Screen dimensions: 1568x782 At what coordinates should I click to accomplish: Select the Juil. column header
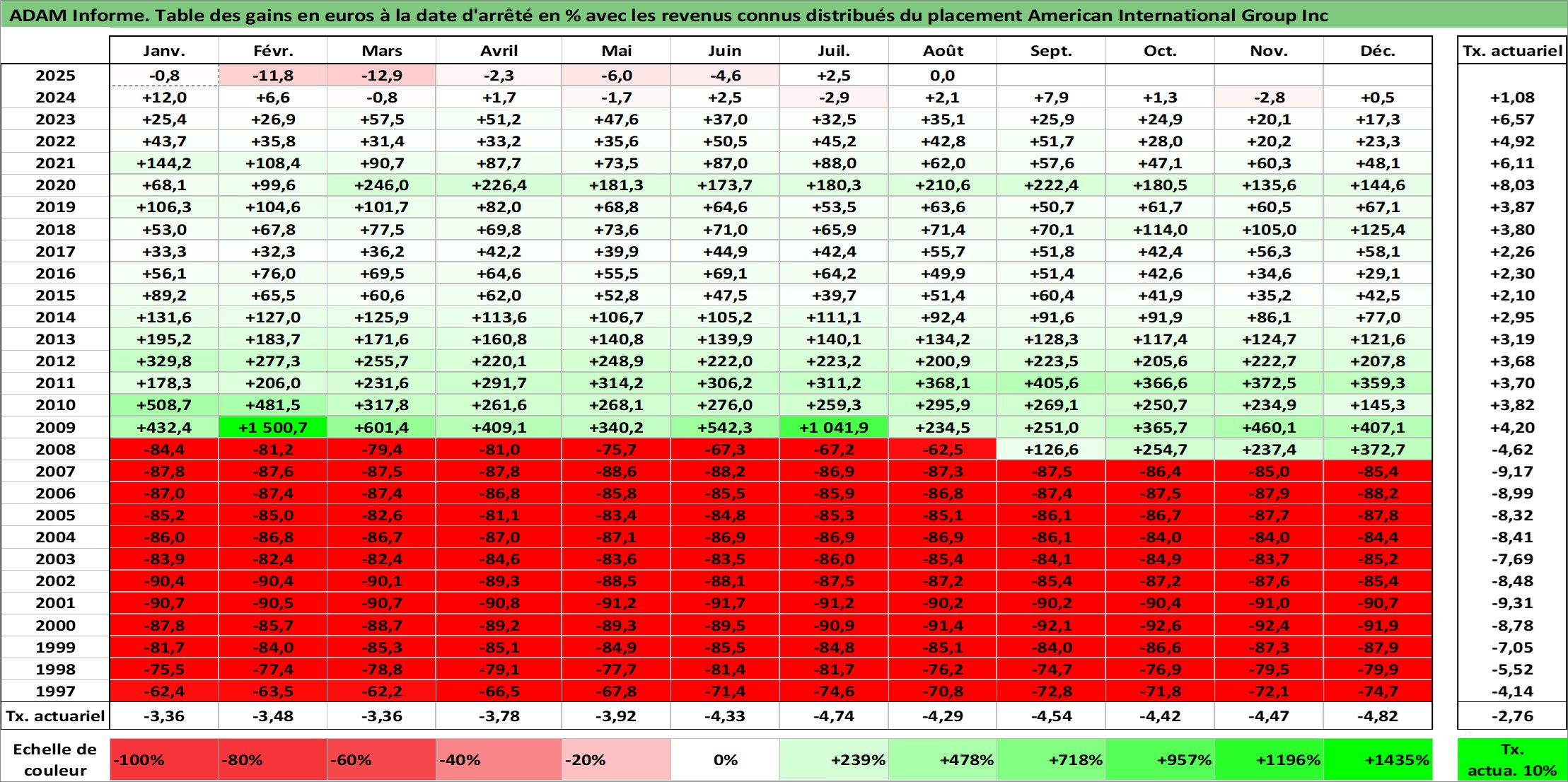coord(834,50)
